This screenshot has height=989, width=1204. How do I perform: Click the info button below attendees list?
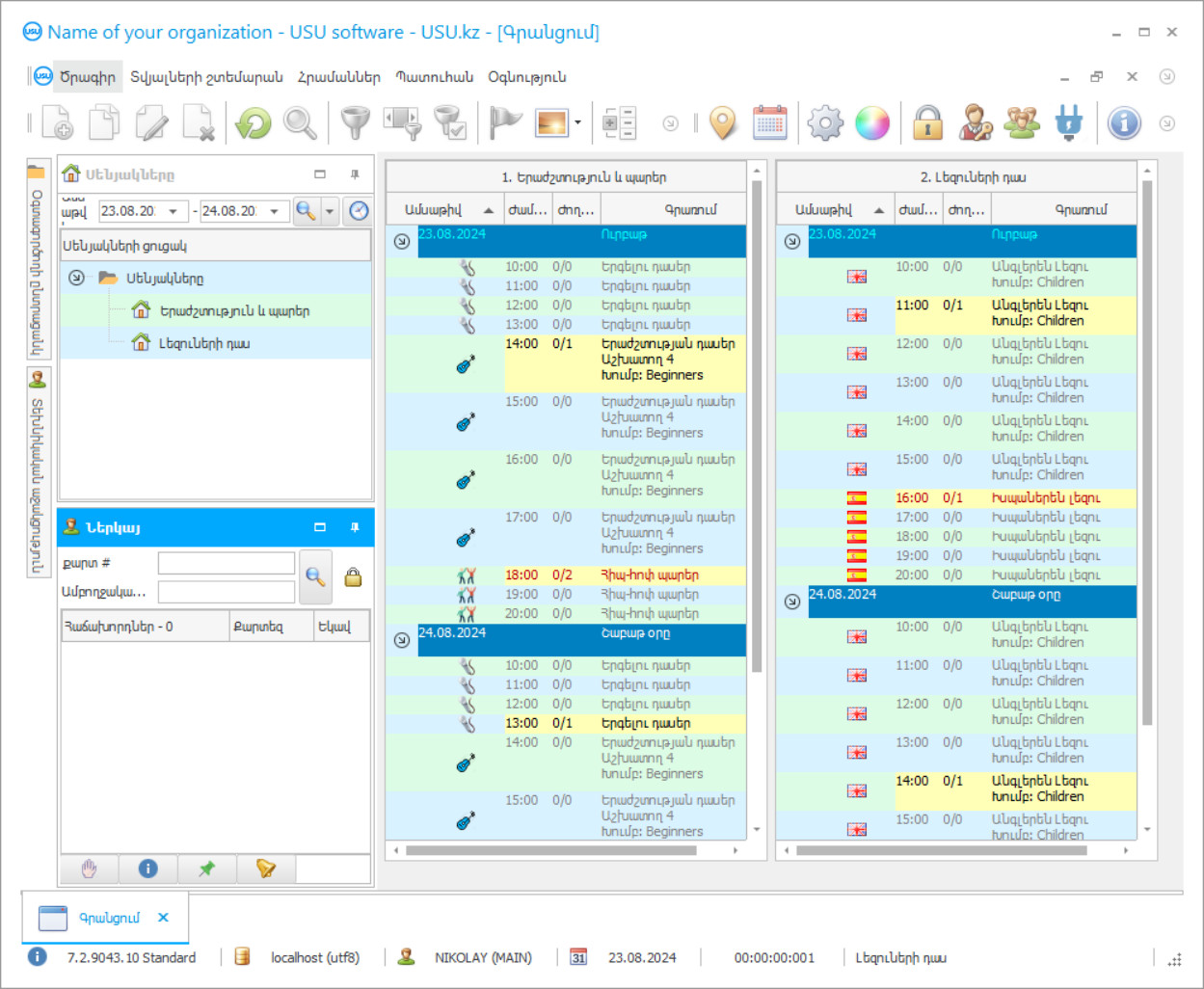coord(147,869)
